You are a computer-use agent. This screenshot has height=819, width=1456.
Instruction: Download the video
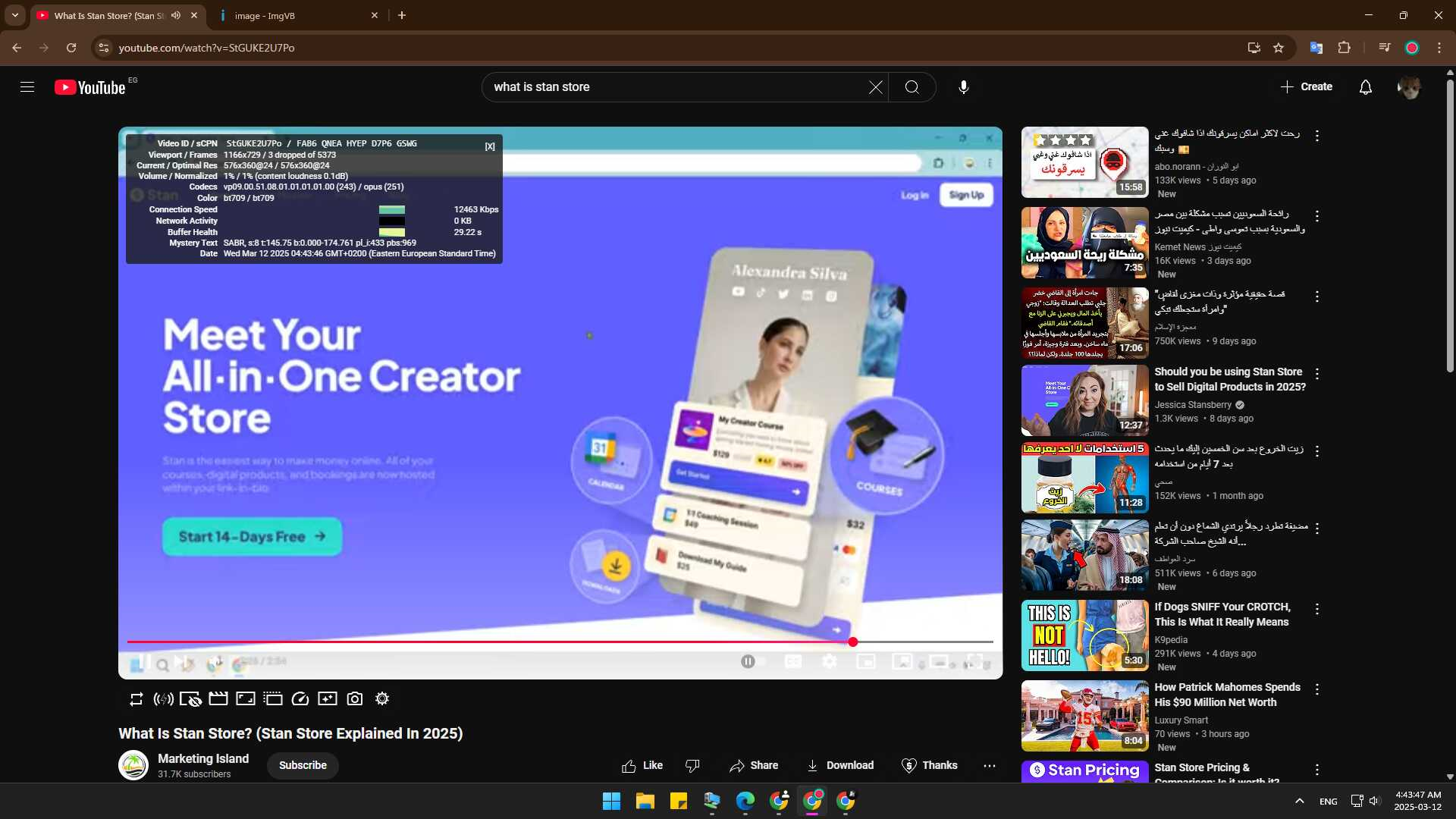(840, 766)
